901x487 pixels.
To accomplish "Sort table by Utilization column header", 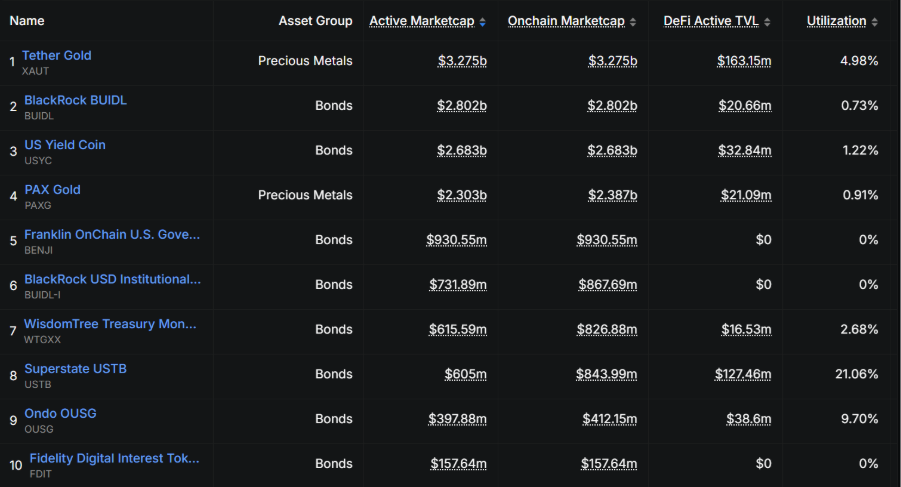I will (836, 21).
